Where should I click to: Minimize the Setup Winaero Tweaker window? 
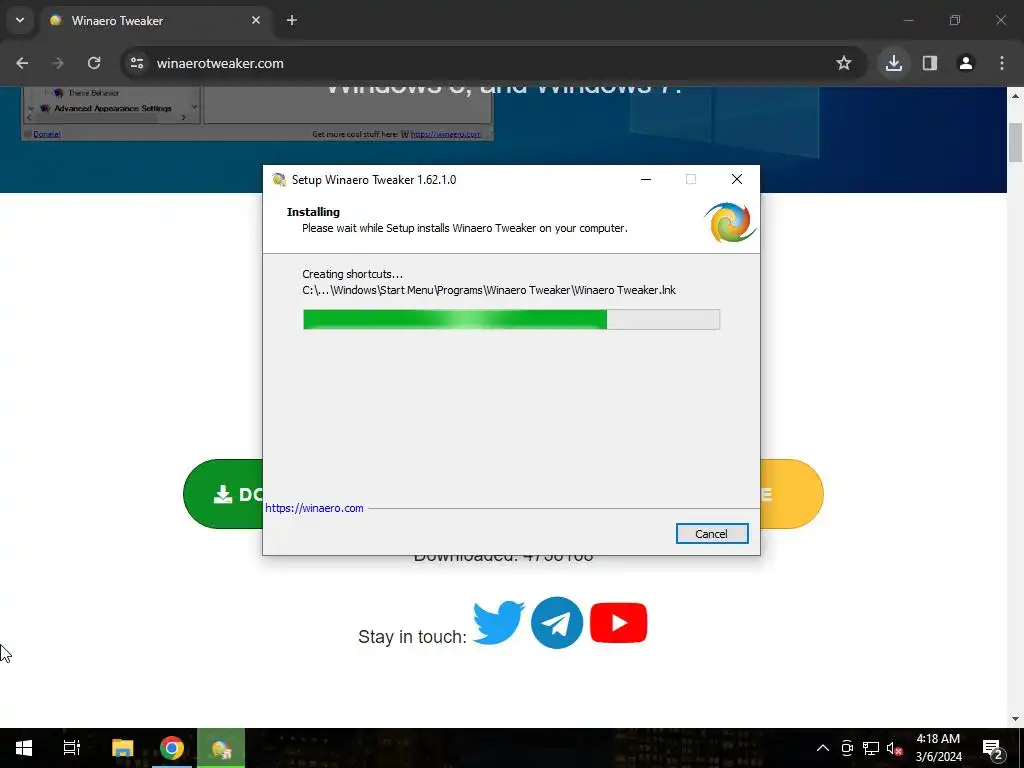coord(646,180)
